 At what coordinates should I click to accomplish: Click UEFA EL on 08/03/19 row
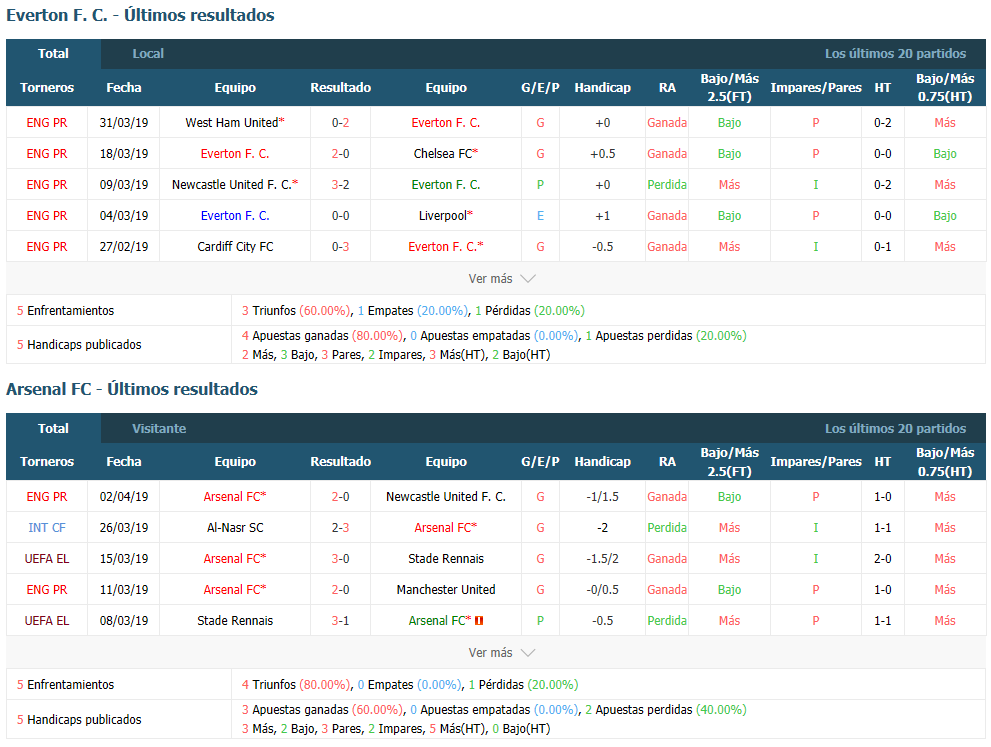[x=47, y=621]
